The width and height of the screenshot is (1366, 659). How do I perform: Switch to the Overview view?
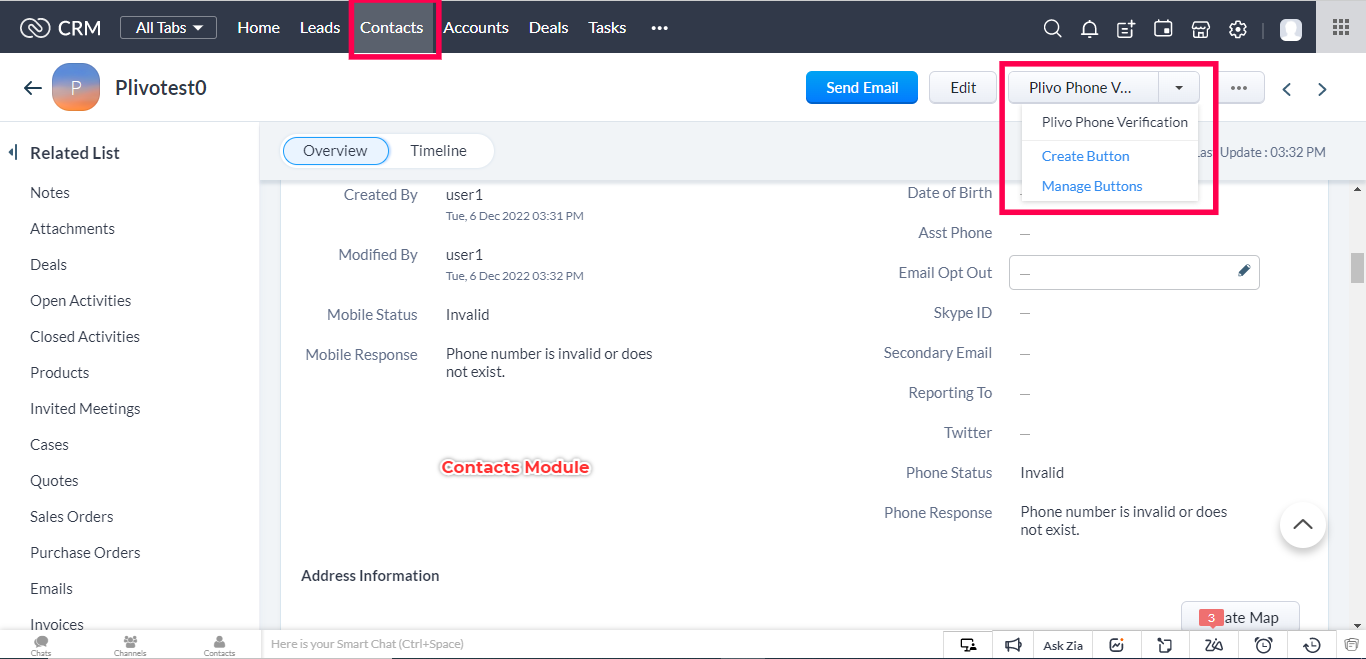click(x=336, y=151)
